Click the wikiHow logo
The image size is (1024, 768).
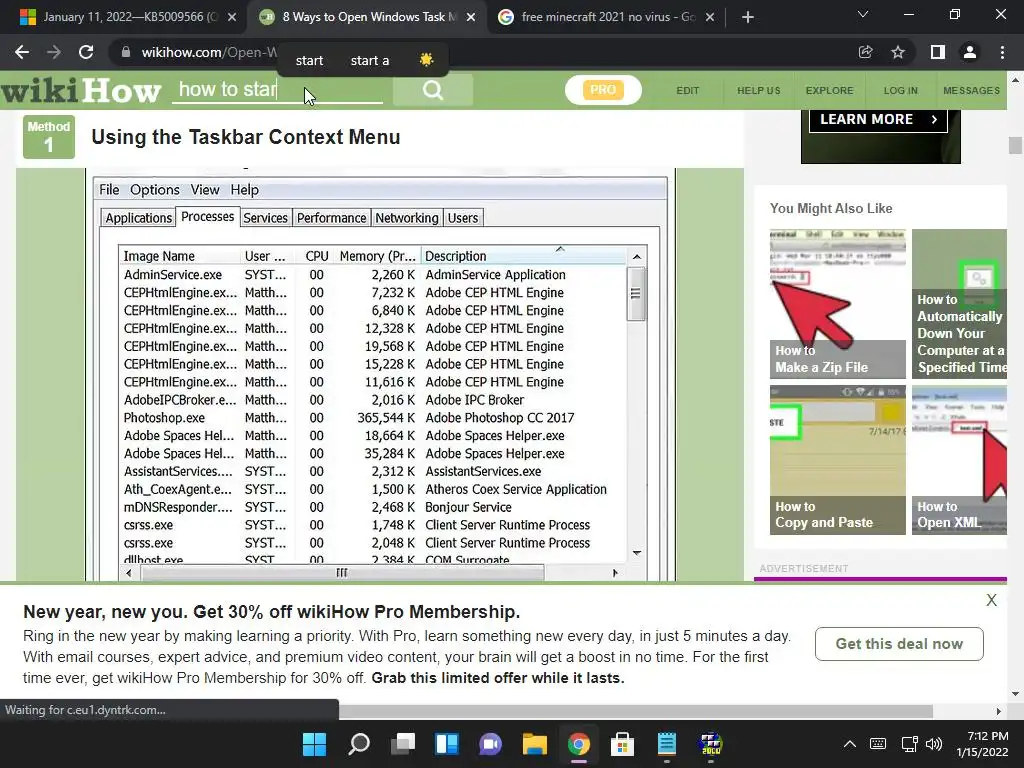81,90
